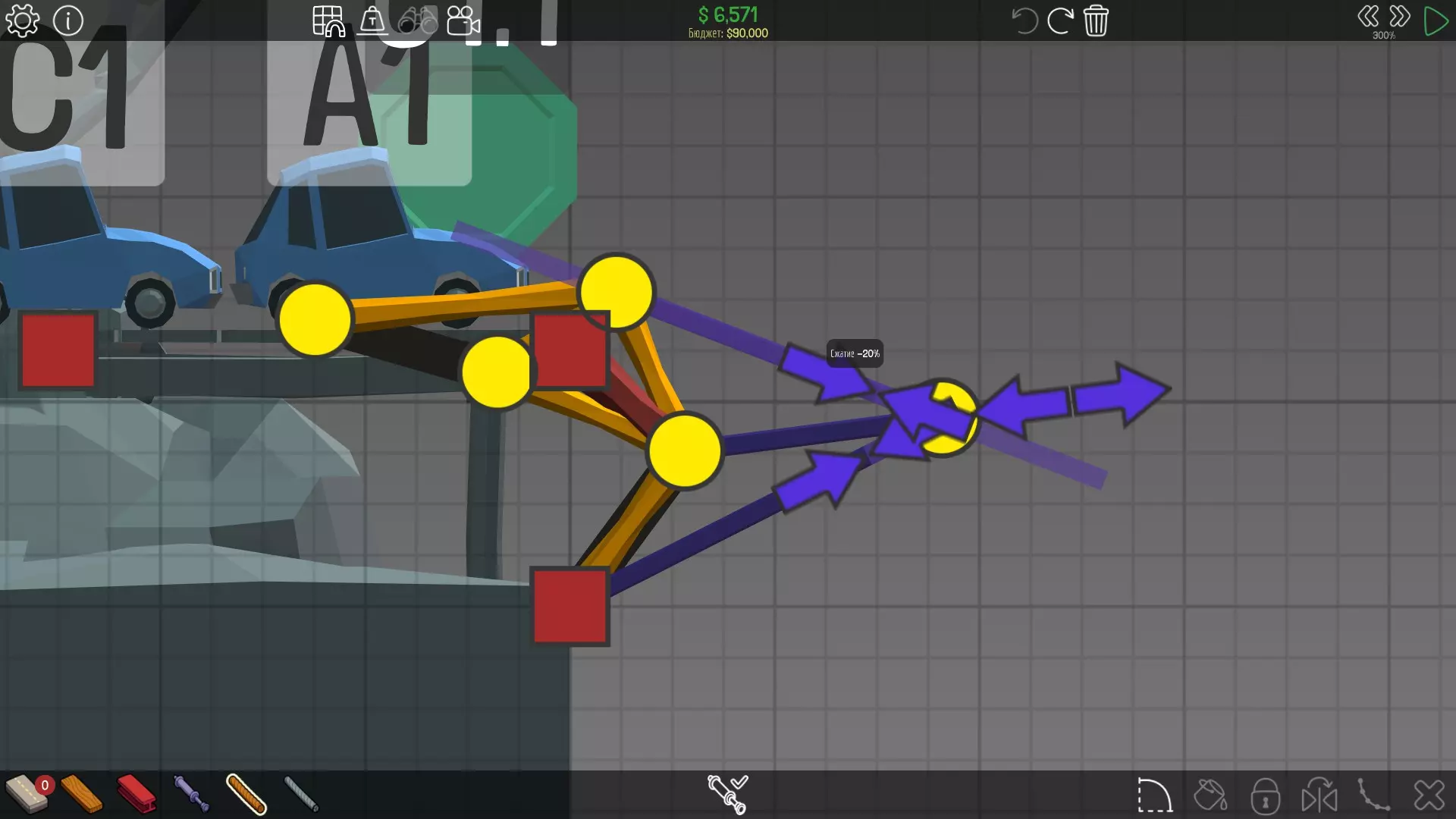The height and width of the screenshot is (819, 1456).
Task: Toggle the grid snapping option
Action: 328,20
